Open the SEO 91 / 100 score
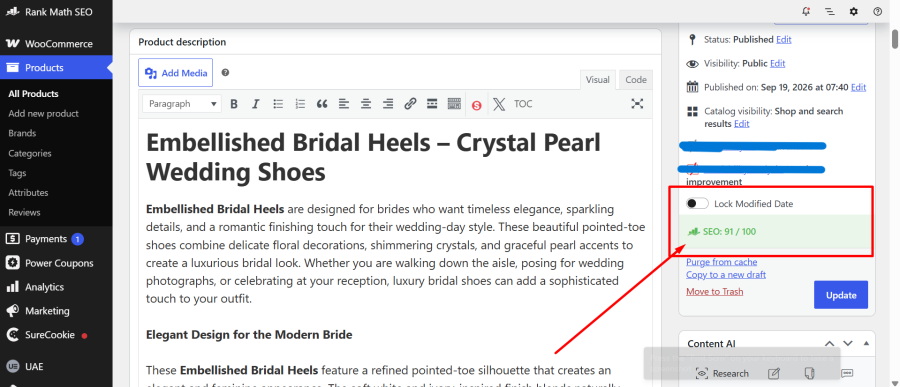The image size is (900, 387). [x=729, y=232]
